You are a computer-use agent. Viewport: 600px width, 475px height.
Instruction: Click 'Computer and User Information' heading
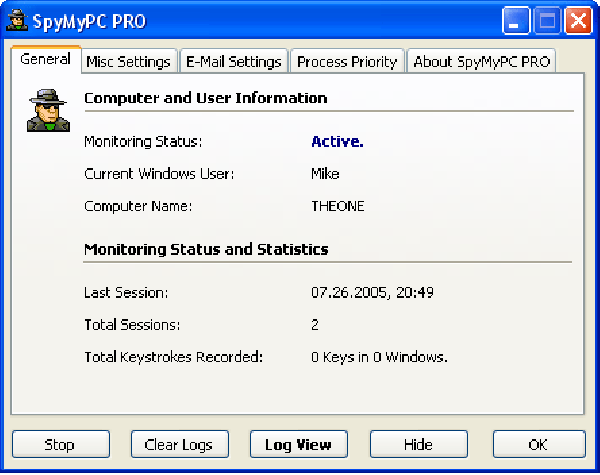(205, 98)
